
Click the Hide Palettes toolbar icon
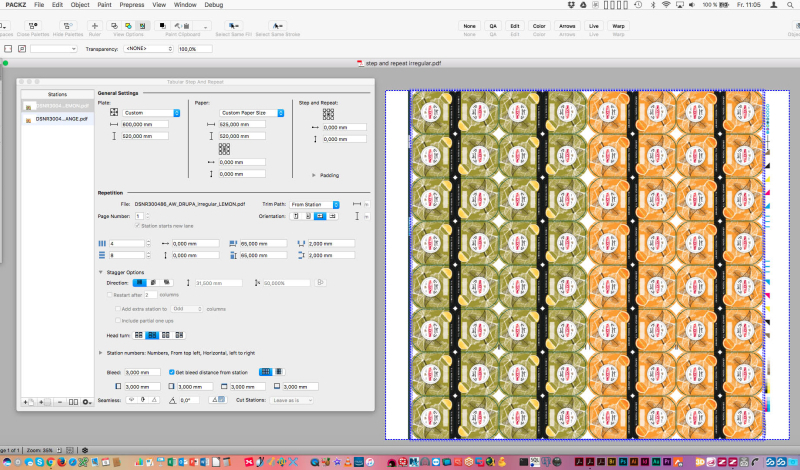67,26
